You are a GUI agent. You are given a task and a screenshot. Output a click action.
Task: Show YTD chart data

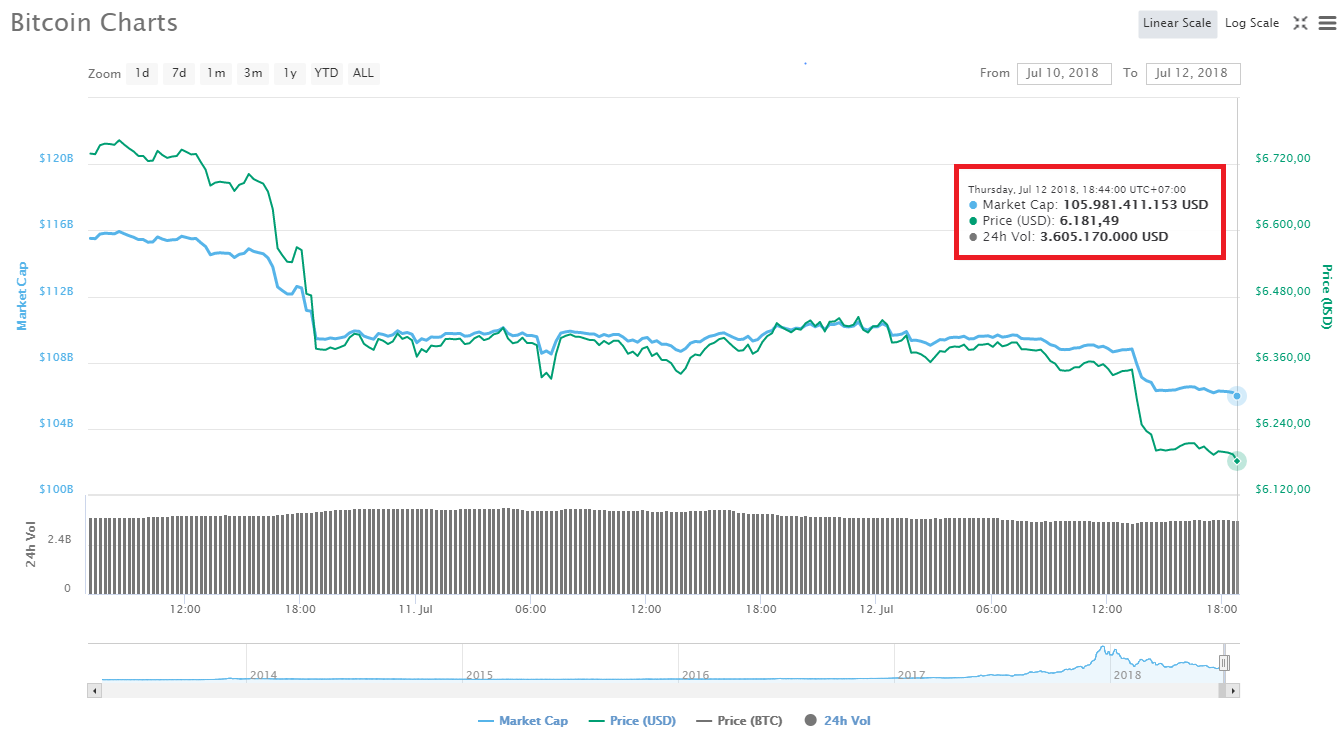coord(326,73)
